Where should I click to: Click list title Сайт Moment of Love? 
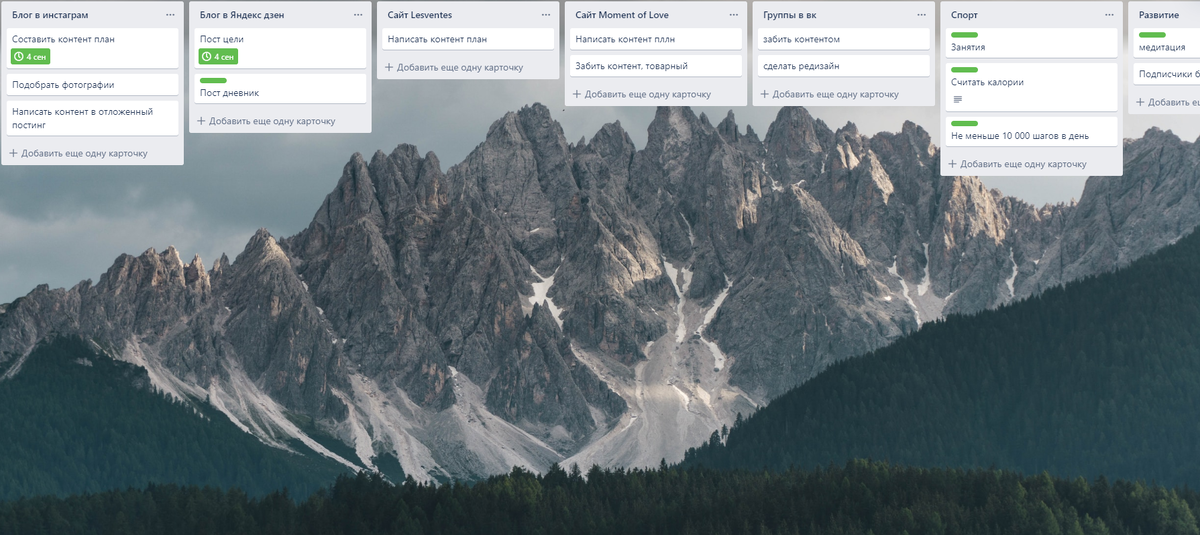(x=622, y=15)
